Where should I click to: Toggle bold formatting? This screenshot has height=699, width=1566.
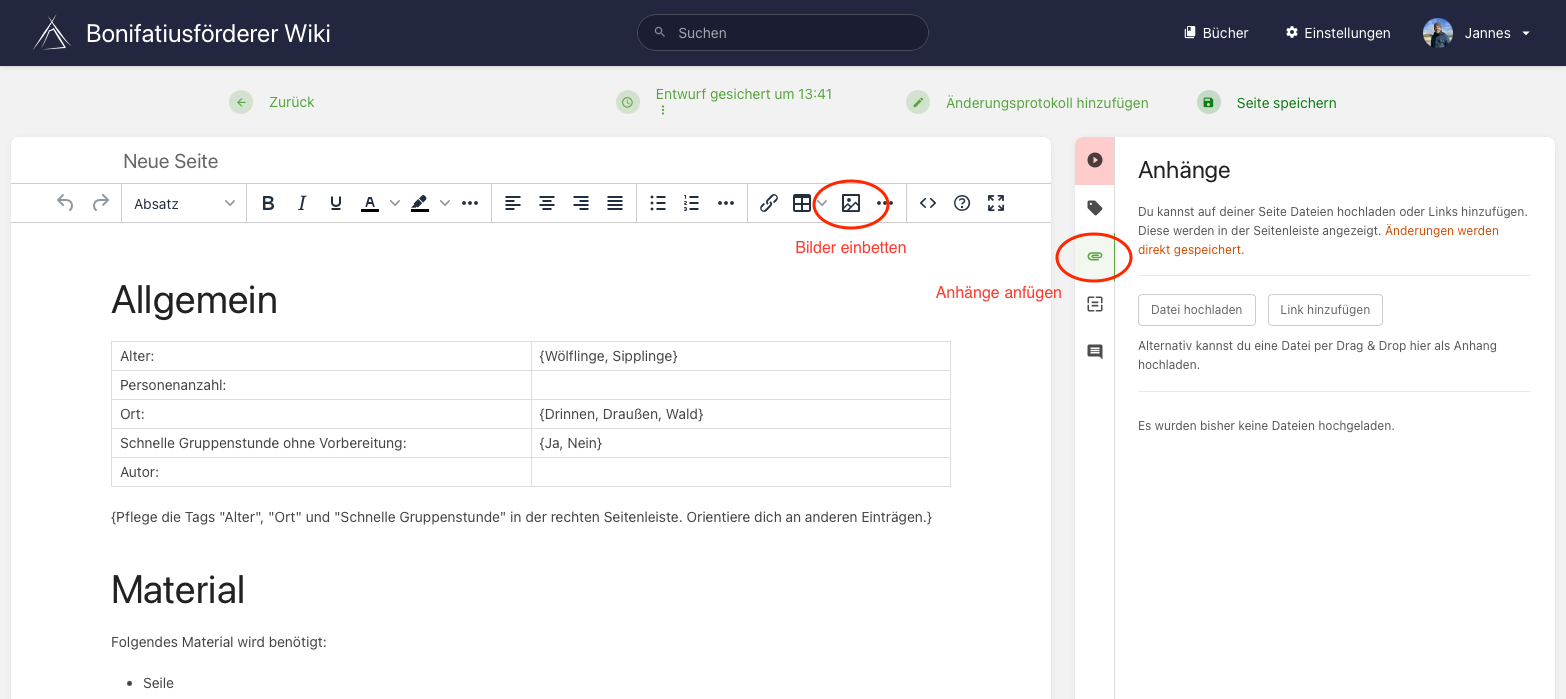pos(268,203)
